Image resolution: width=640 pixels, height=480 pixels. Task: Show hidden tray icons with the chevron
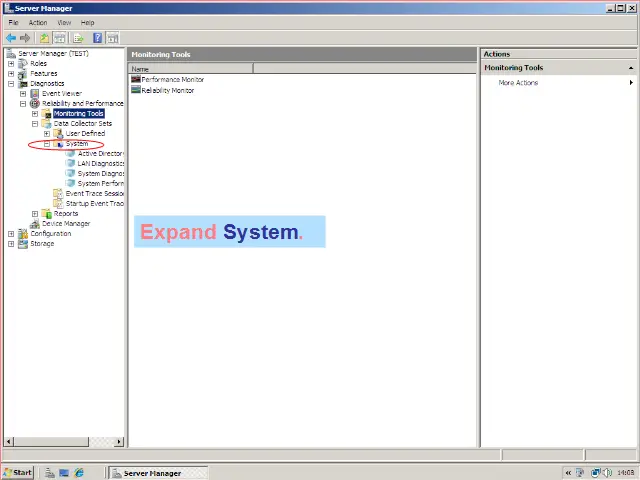pyautogui.click(x=568, y=473)
